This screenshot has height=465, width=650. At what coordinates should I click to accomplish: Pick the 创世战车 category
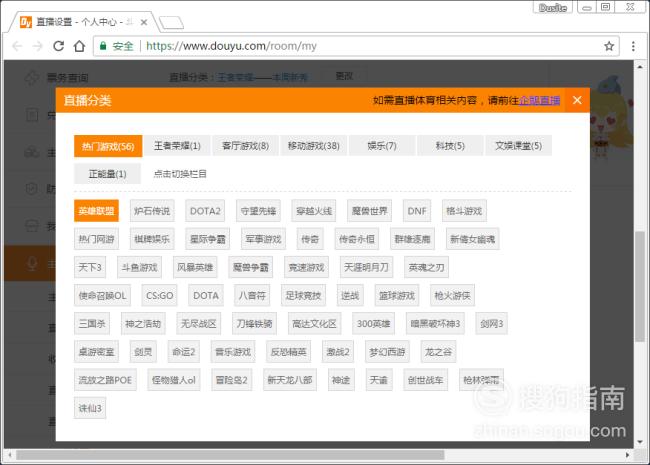(x=425, y=380)
